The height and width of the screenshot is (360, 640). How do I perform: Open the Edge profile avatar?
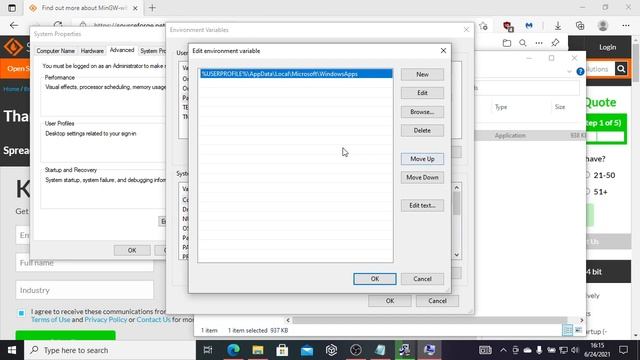tap(603, 26)
